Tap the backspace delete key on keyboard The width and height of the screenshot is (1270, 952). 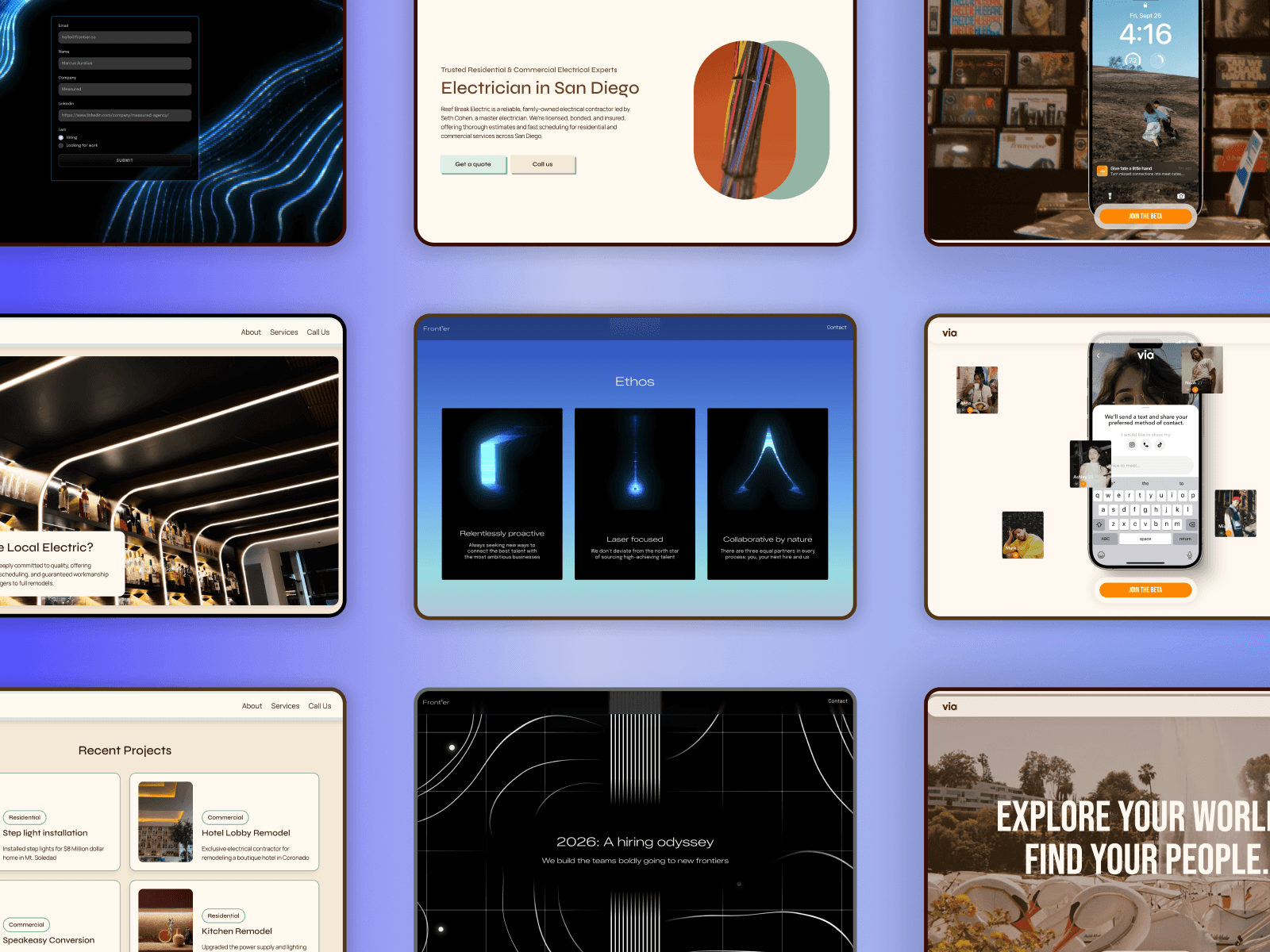(x=1191, y=524)
